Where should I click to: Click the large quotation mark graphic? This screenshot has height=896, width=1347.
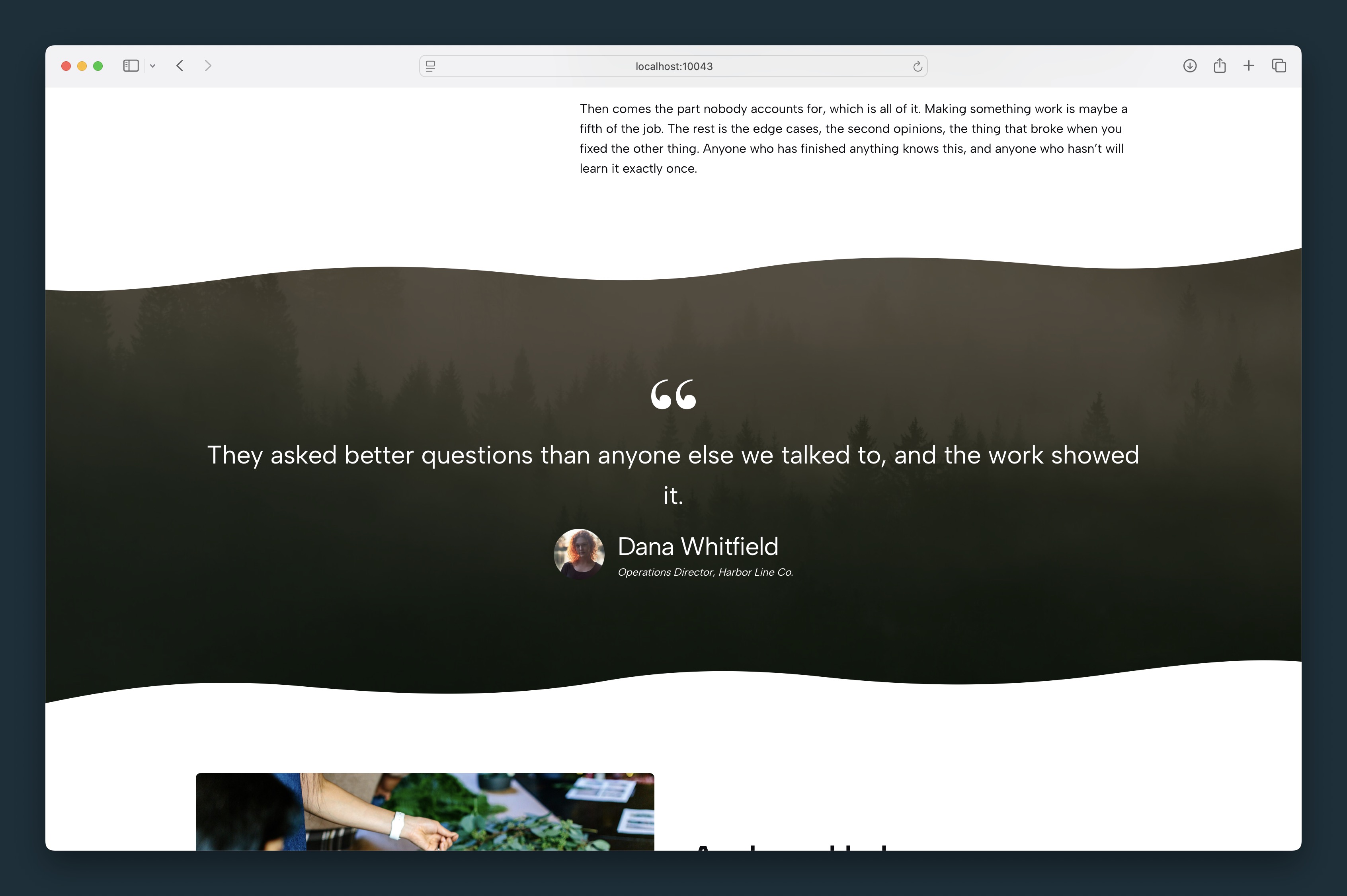tap(673, 394)
